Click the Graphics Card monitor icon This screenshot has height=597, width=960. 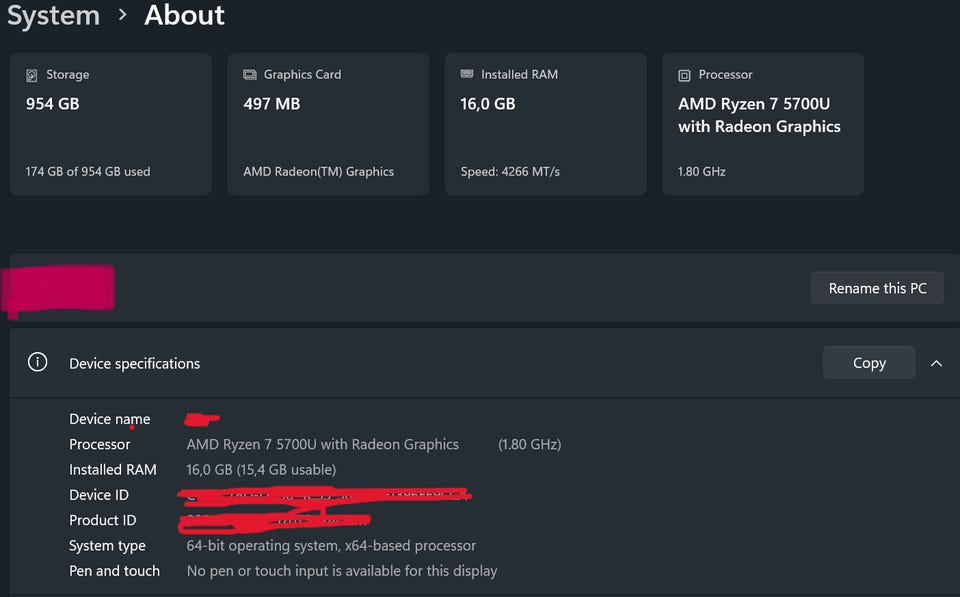(x=250, y=75)
